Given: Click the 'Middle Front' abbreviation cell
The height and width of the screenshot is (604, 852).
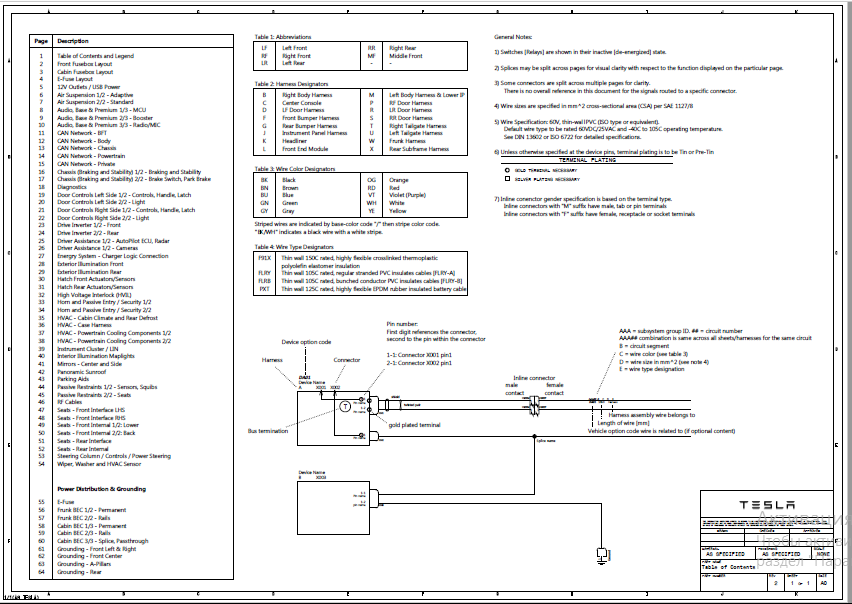Looking at the screenshot, I should tap(406, 55).
